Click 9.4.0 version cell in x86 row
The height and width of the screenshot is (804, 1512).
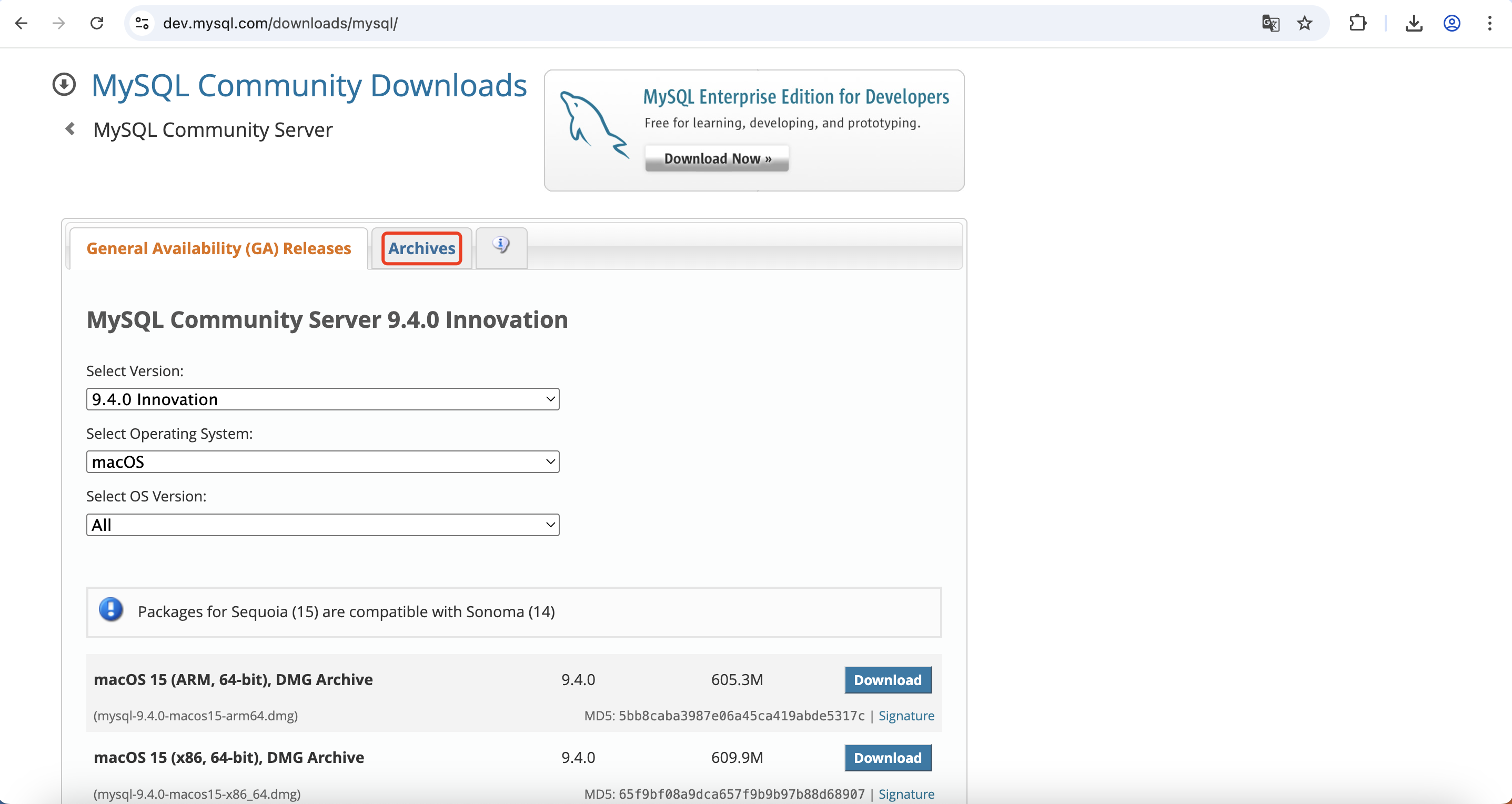point(578,758)
